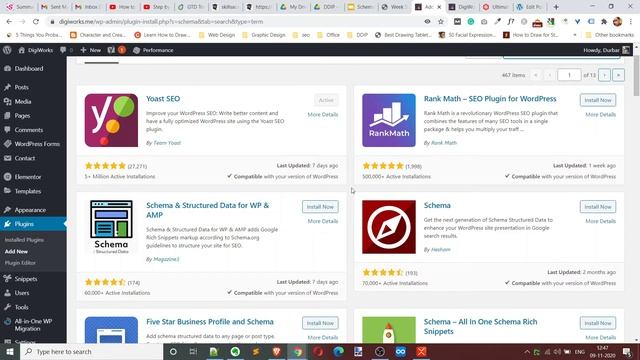Image resolution: width=640 pixels, height=360 pixels.
Task: Bookmark this page with the star icon
Action: coord(441,22)
